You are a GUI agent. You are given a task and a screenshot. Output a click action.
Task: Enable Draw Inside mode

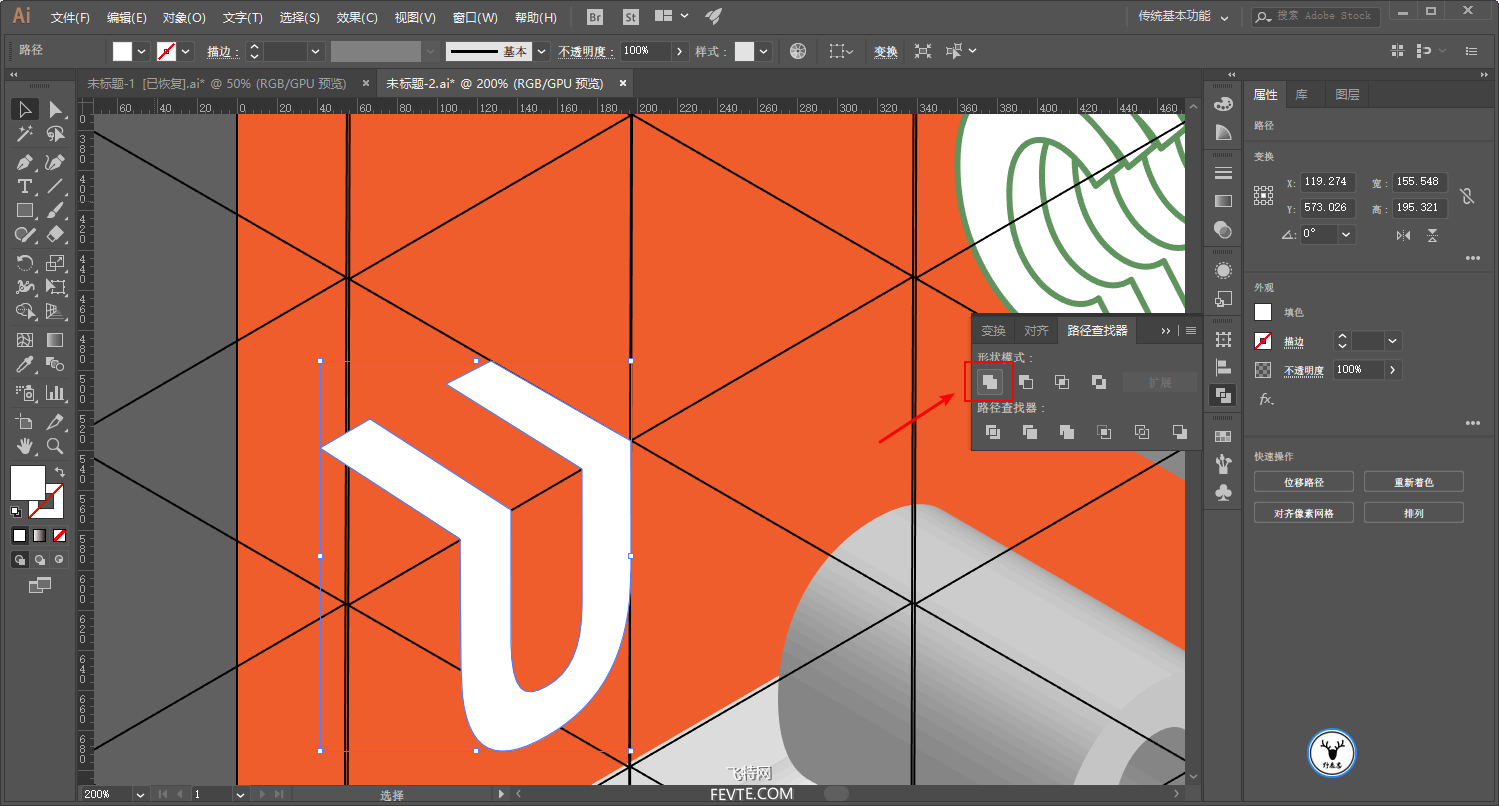coord(59,560)
